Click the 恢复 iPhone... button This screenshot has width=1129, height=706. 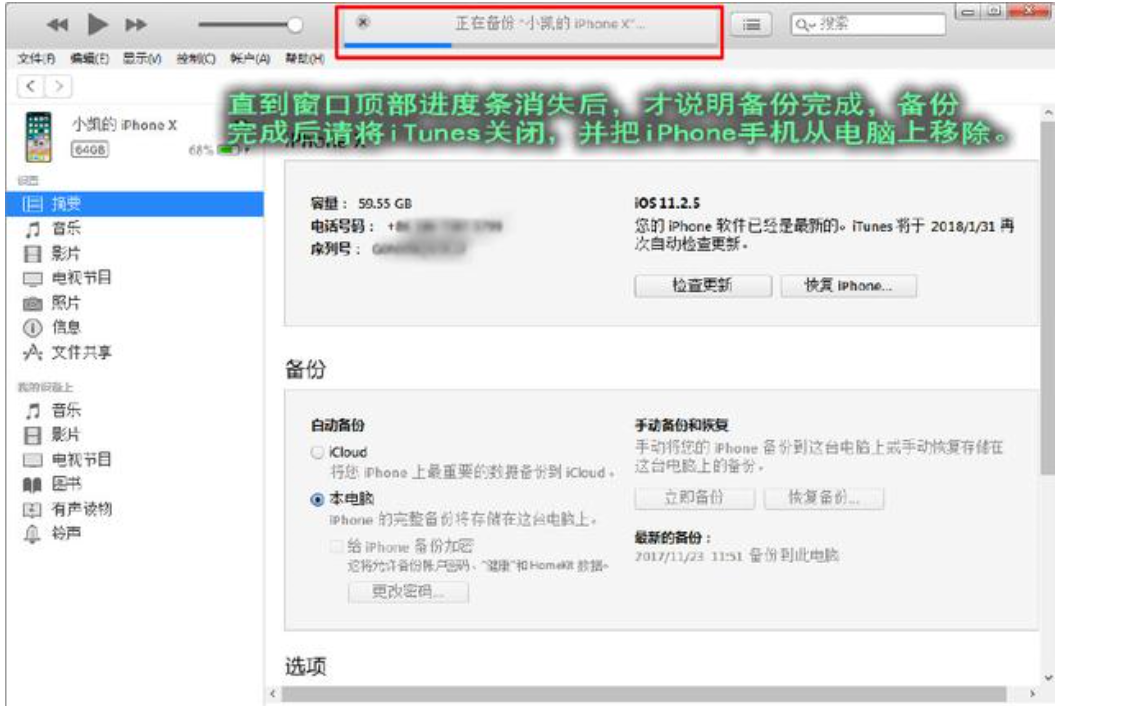[848, 286]
